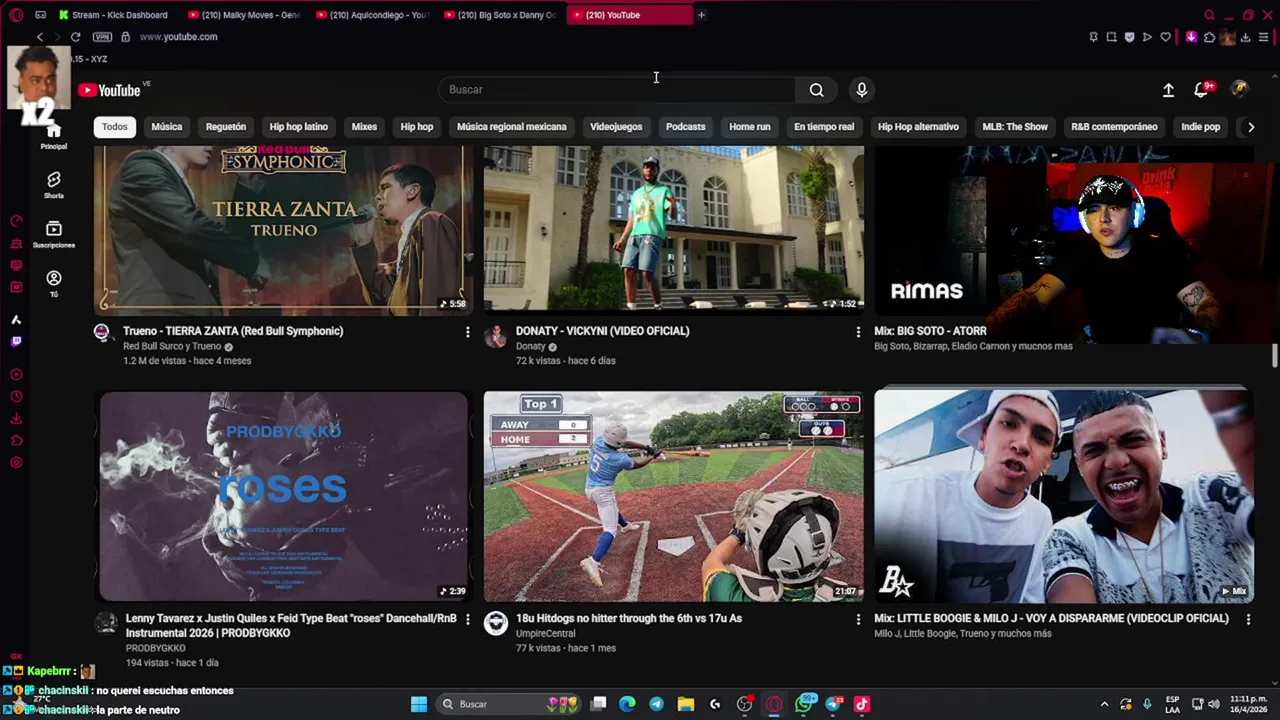The image size is (1280, 720).
Task: Open PRODBYGKKO channel link
Action: tap(156, 648)
